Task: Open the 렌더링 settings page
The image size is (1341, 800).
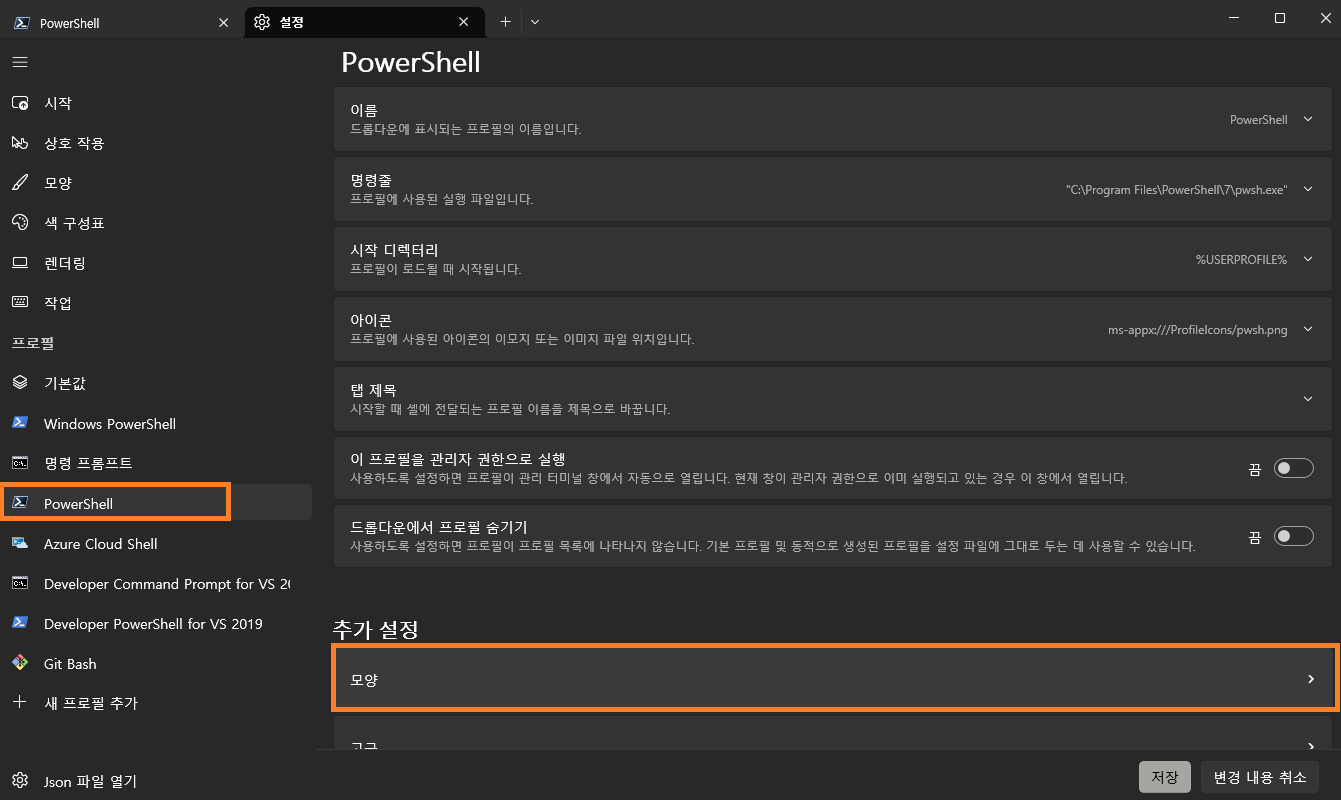Action: 157,263
